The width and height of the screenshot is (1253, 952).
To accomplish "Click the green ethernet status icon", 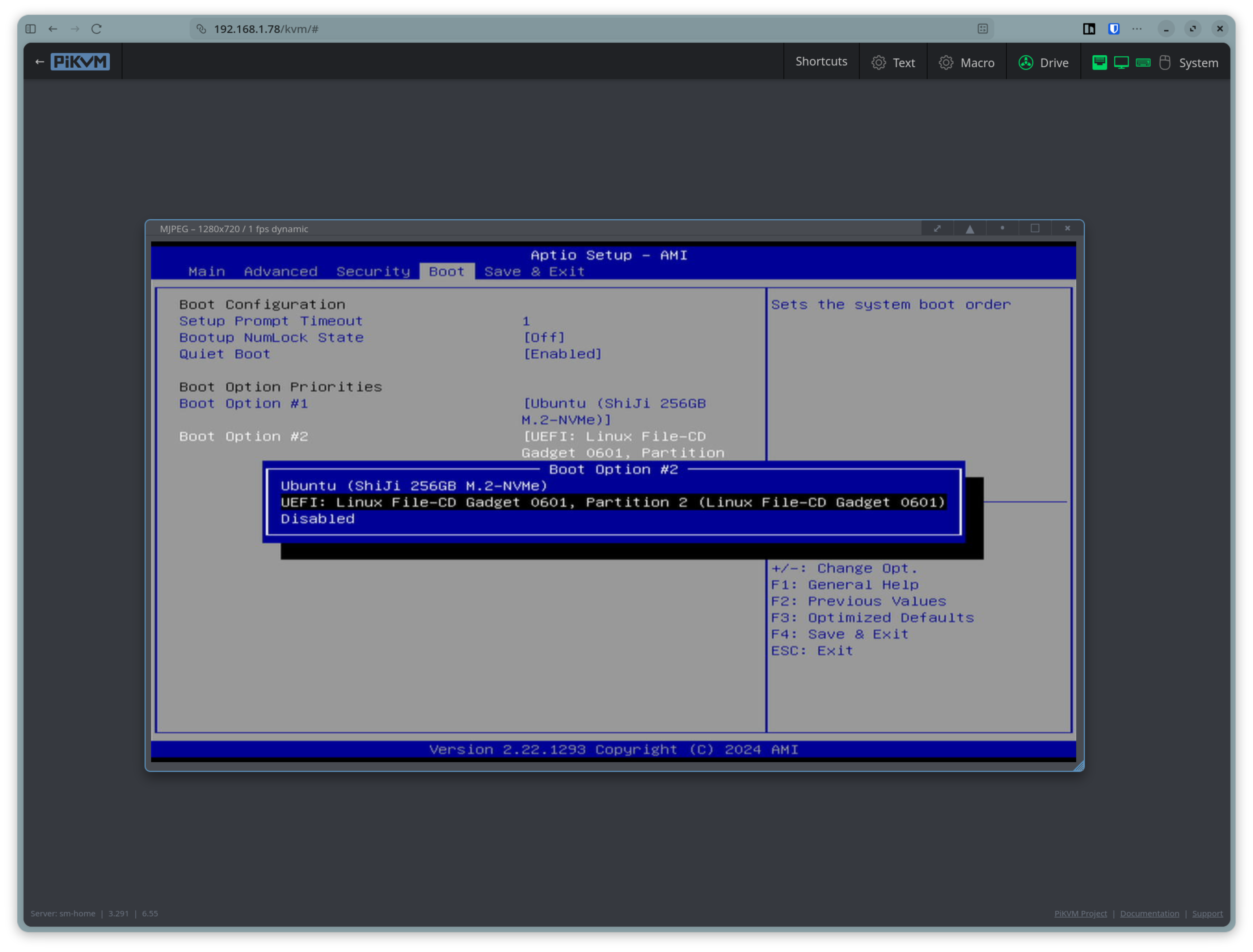I will coord(1099,62).
